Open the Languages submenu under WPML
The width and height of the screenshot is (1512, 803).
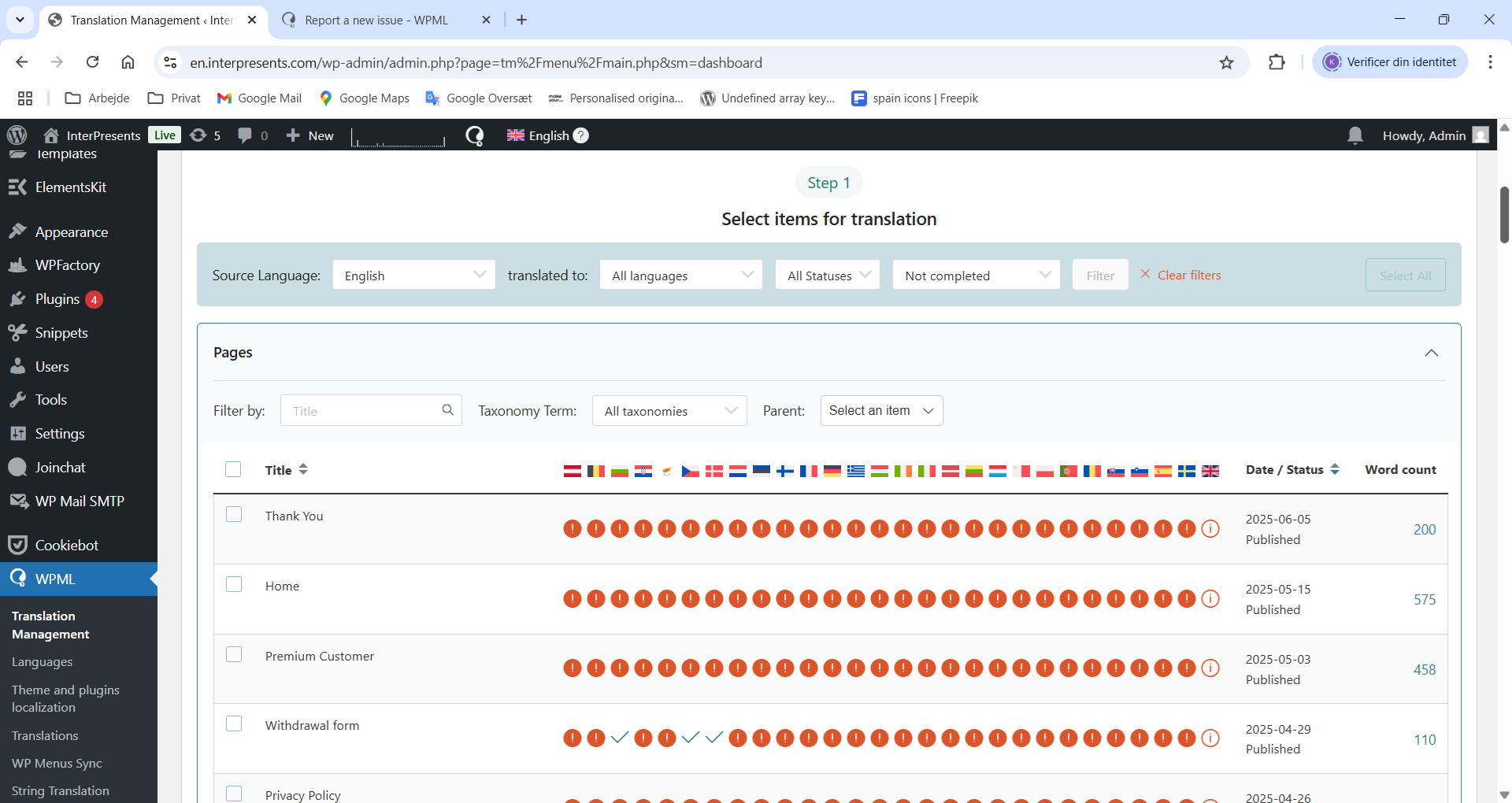point(43,662)
